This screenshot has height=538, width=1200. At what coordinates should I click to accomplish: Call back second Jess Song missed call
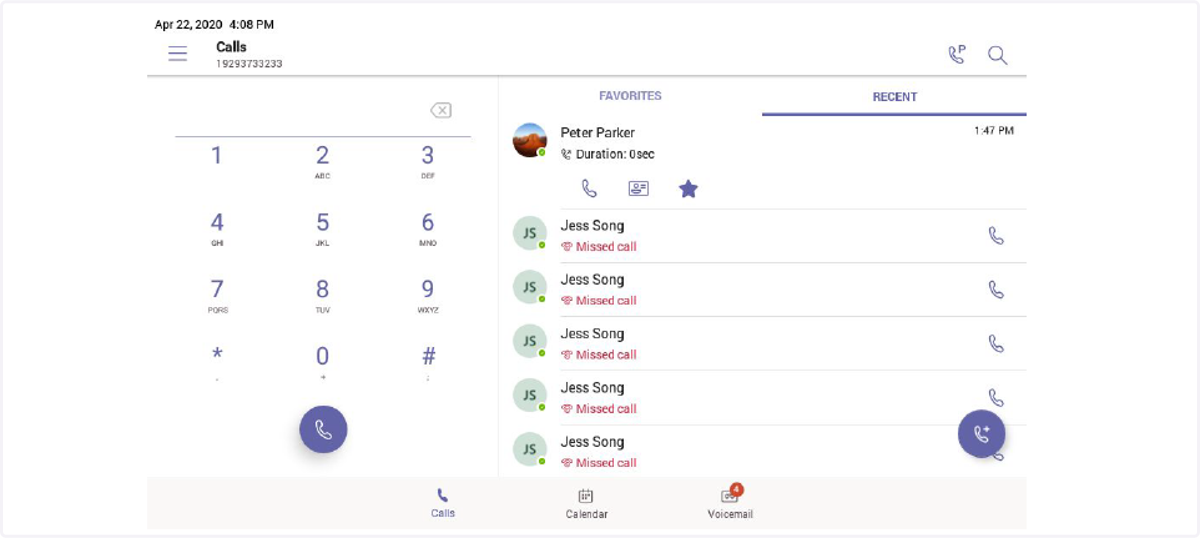tap(996, 289)
